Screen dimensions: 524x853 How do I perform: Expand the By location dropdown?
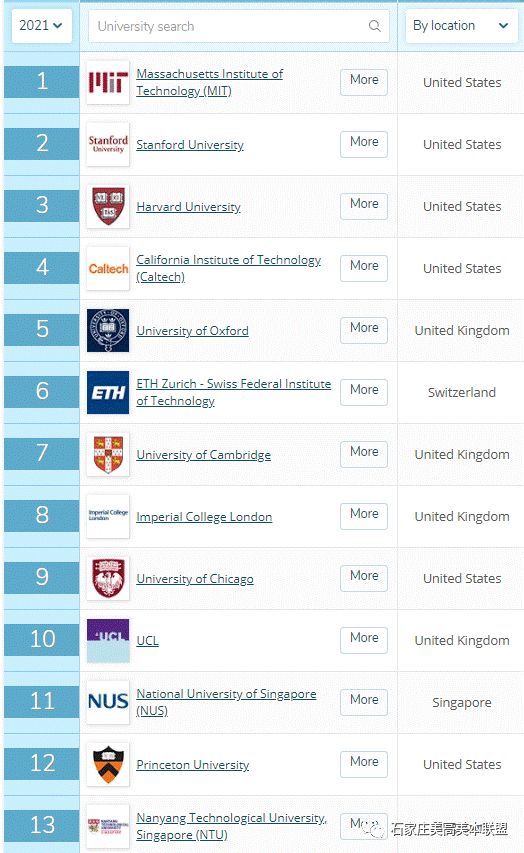[x=461, y=26]
